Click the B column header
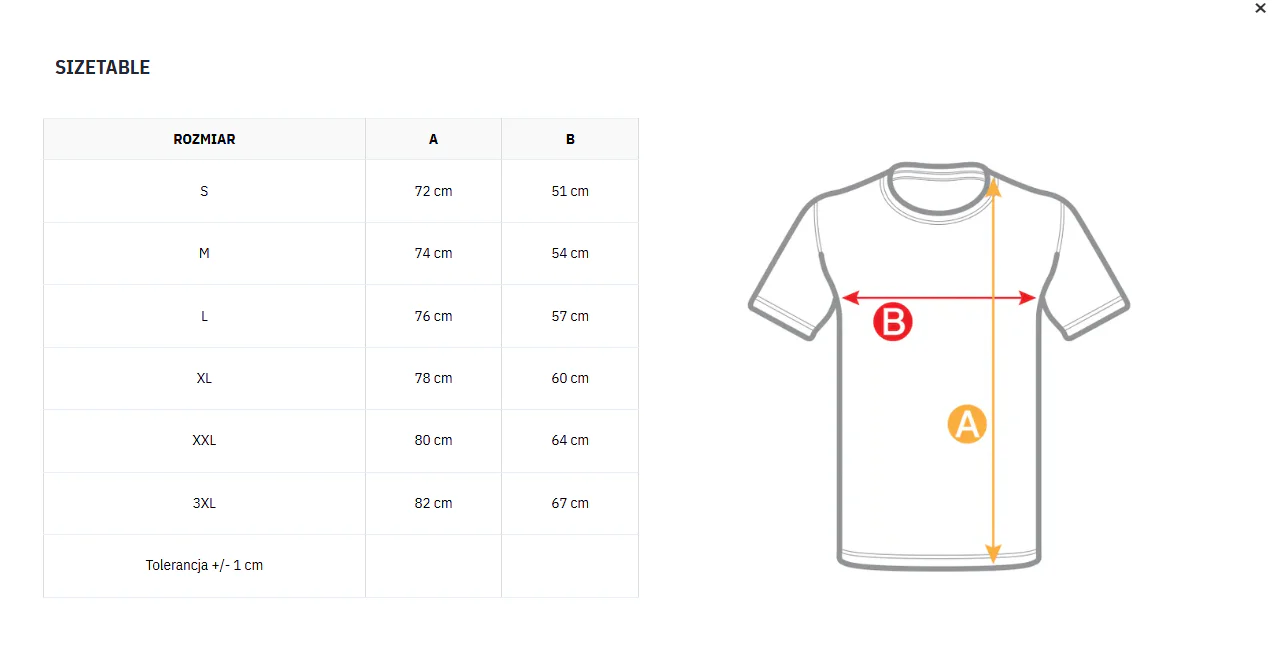This screenshot has height=671, width=1272. (x=570, y=139)
